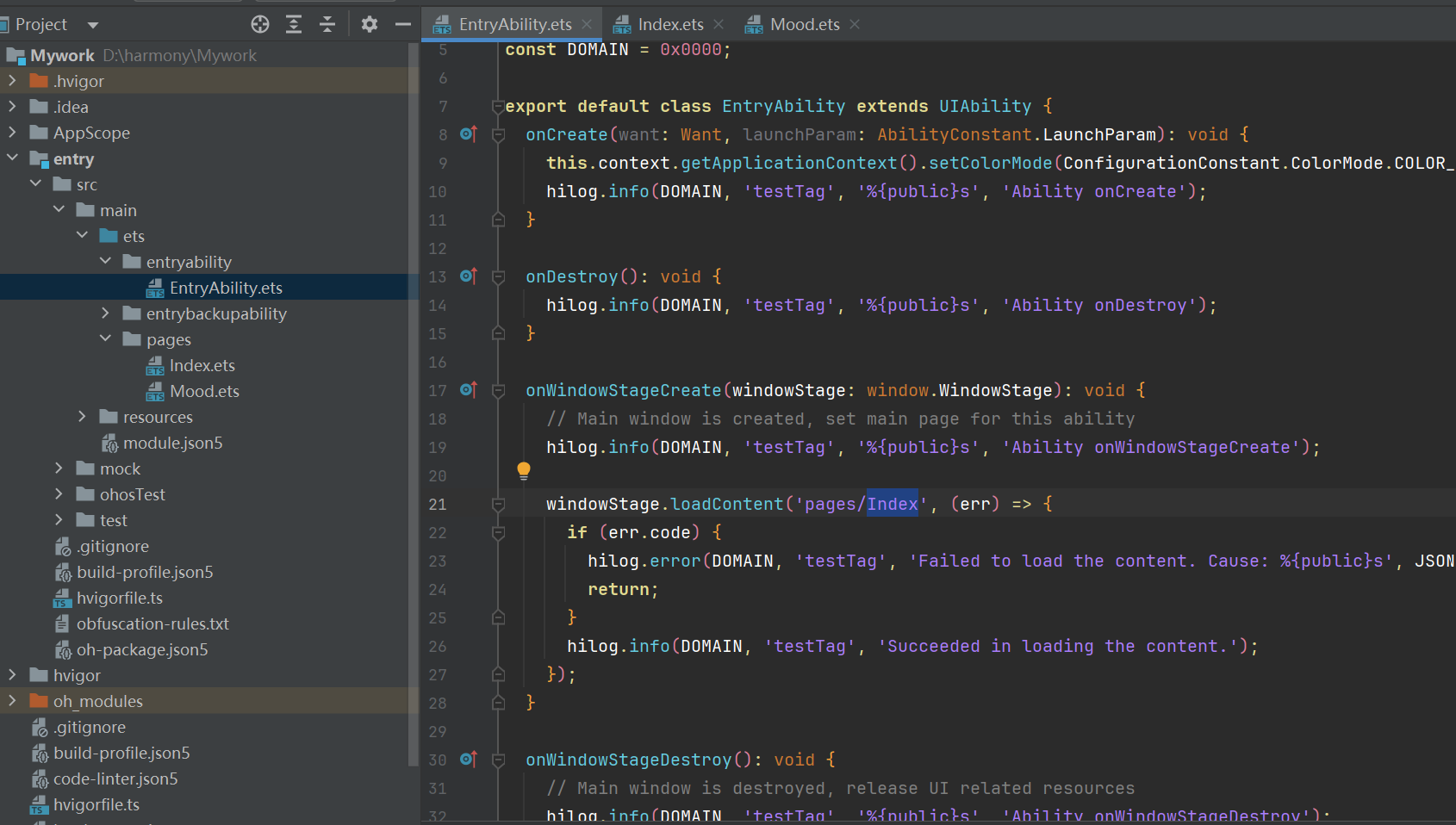Open the Project view dropdown arrow
The height and width of the screenshot is (825, 1456).
point(93,25)
